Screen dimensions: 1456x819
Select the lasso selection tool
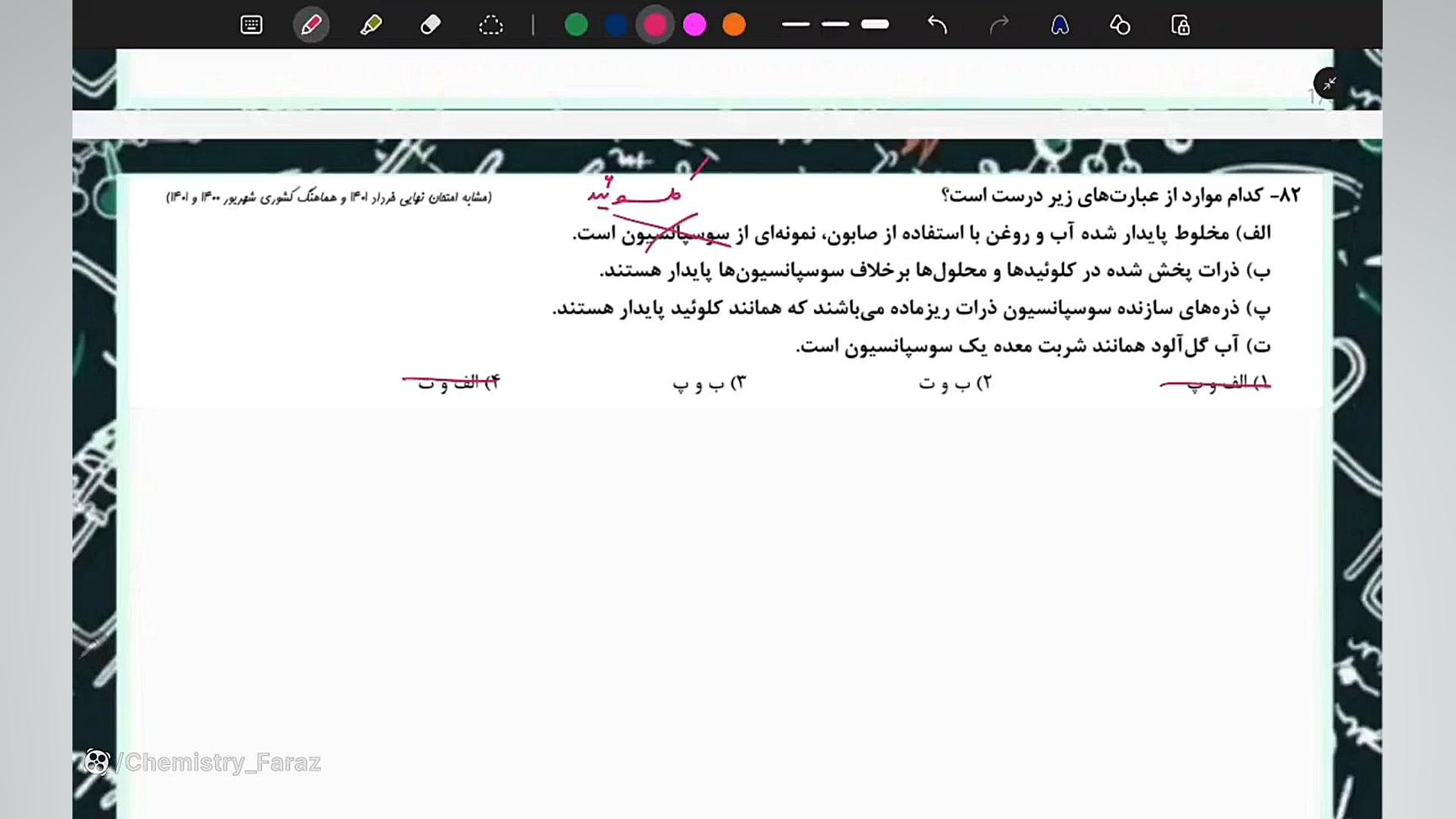(490, 25)
